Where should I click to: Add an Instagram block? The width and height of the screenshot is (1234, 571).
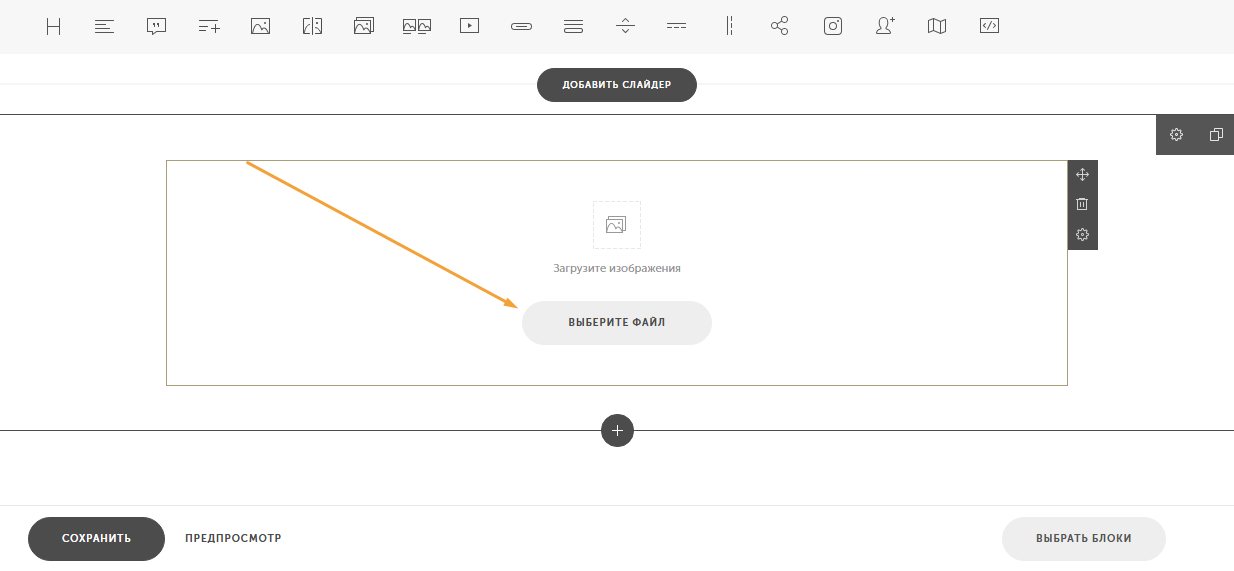click(833, 27)
